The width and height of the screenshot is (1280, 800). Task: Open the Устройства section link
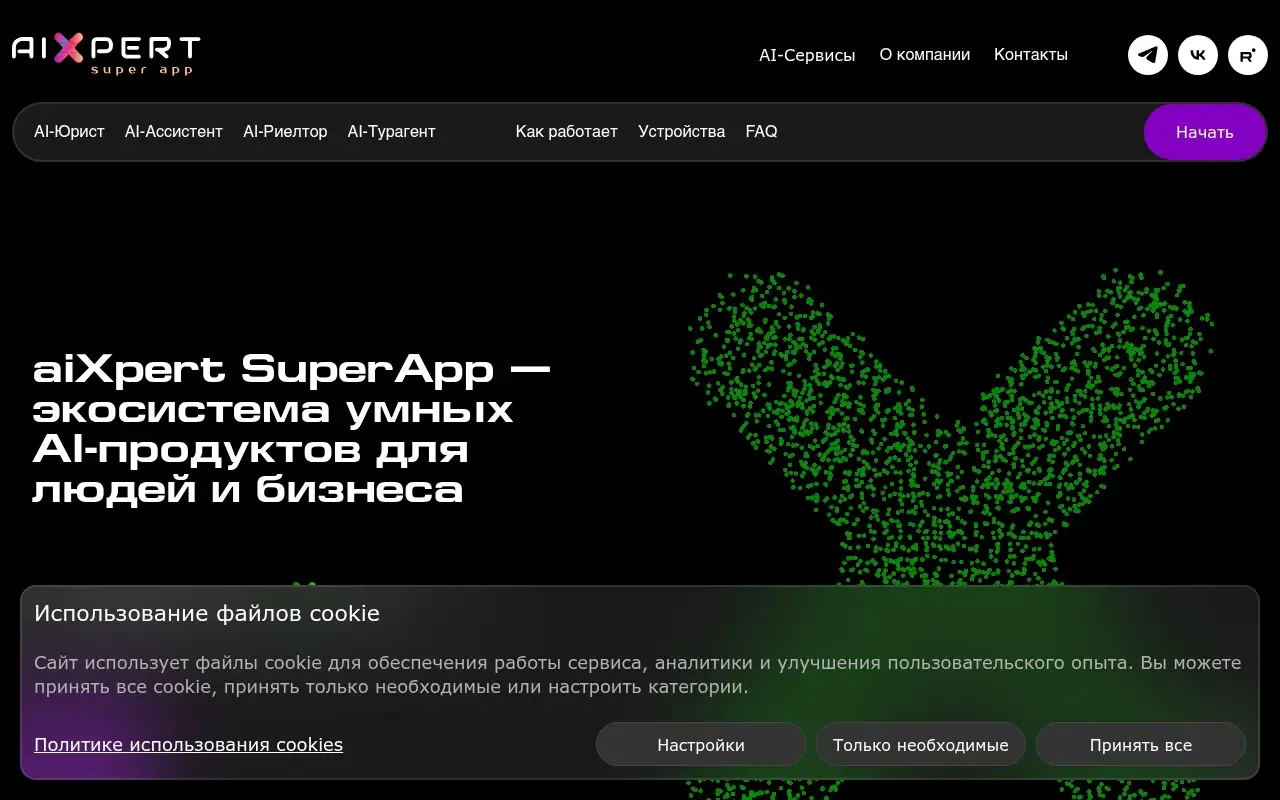click(682, 132)
